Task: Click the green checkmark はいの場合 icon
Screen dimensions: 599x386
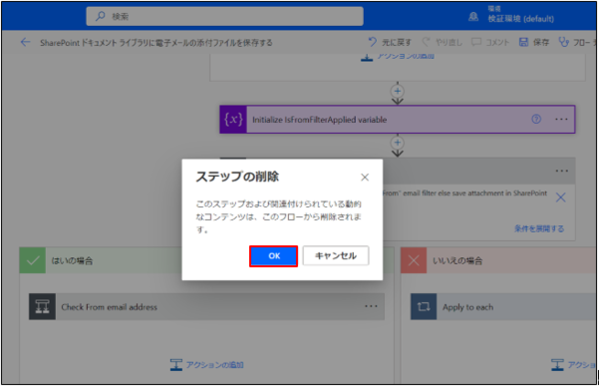Action: pyautogui.click(x=33, y=261)
